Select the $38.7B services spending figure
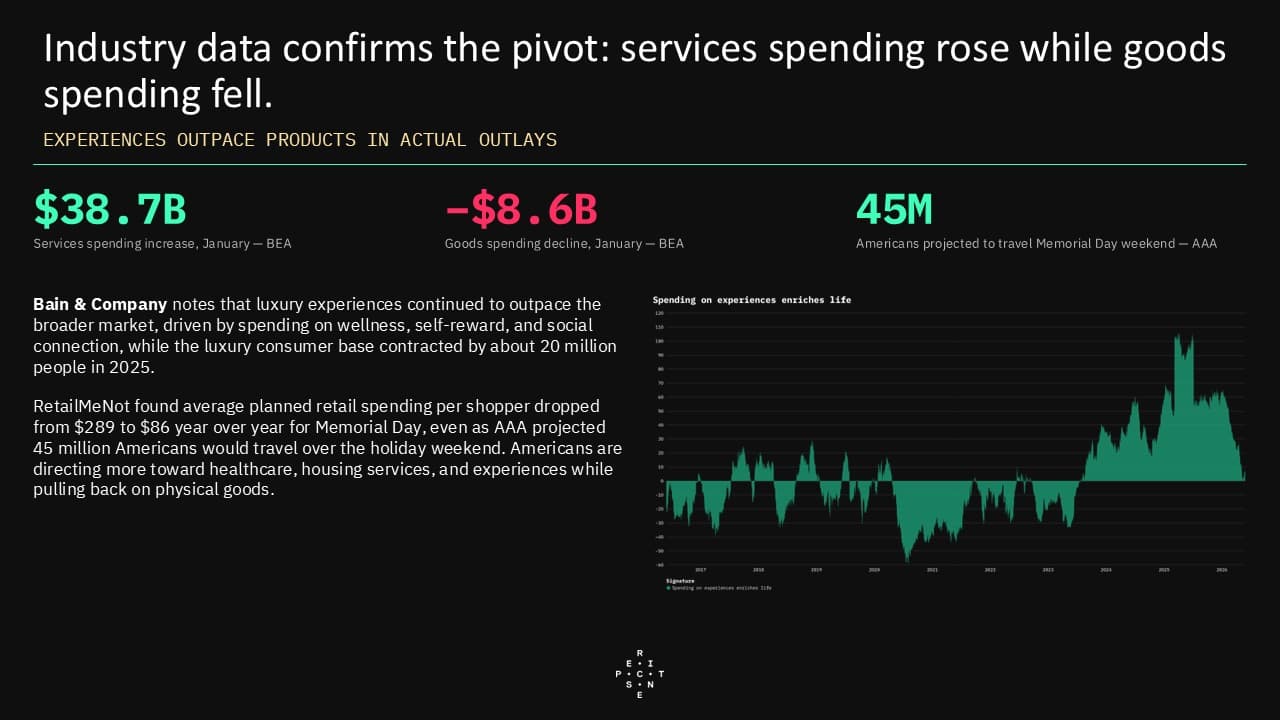This screenshot has width=1280, height=720. [x=110, y=209]
